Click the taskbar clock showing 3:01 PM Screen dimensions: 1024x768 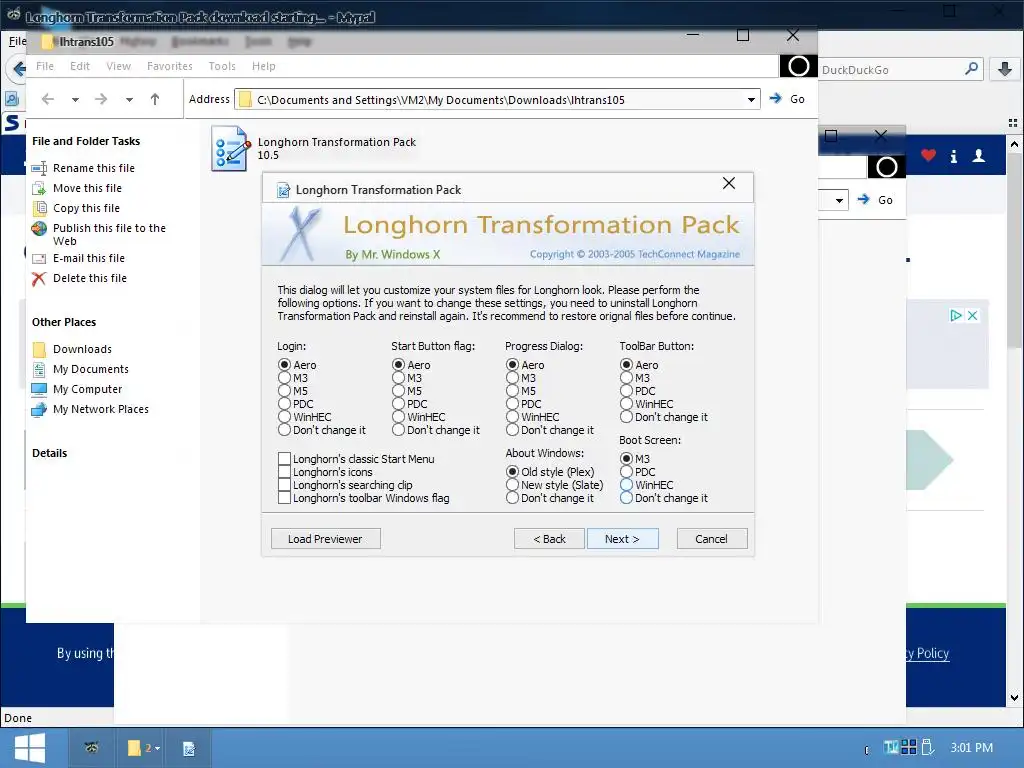(x=971, y=748)
